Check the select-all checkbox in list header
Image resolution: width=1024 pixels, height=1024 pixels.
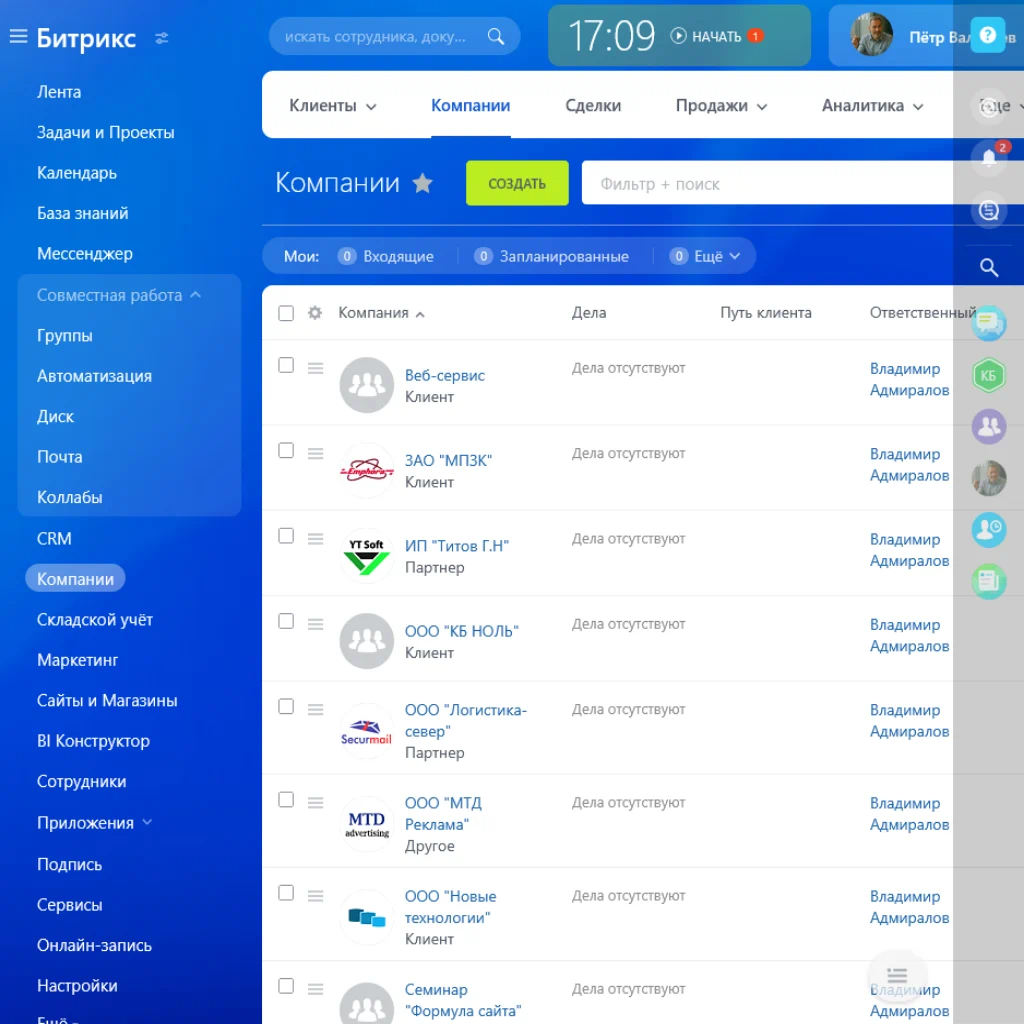pos(286,313)
